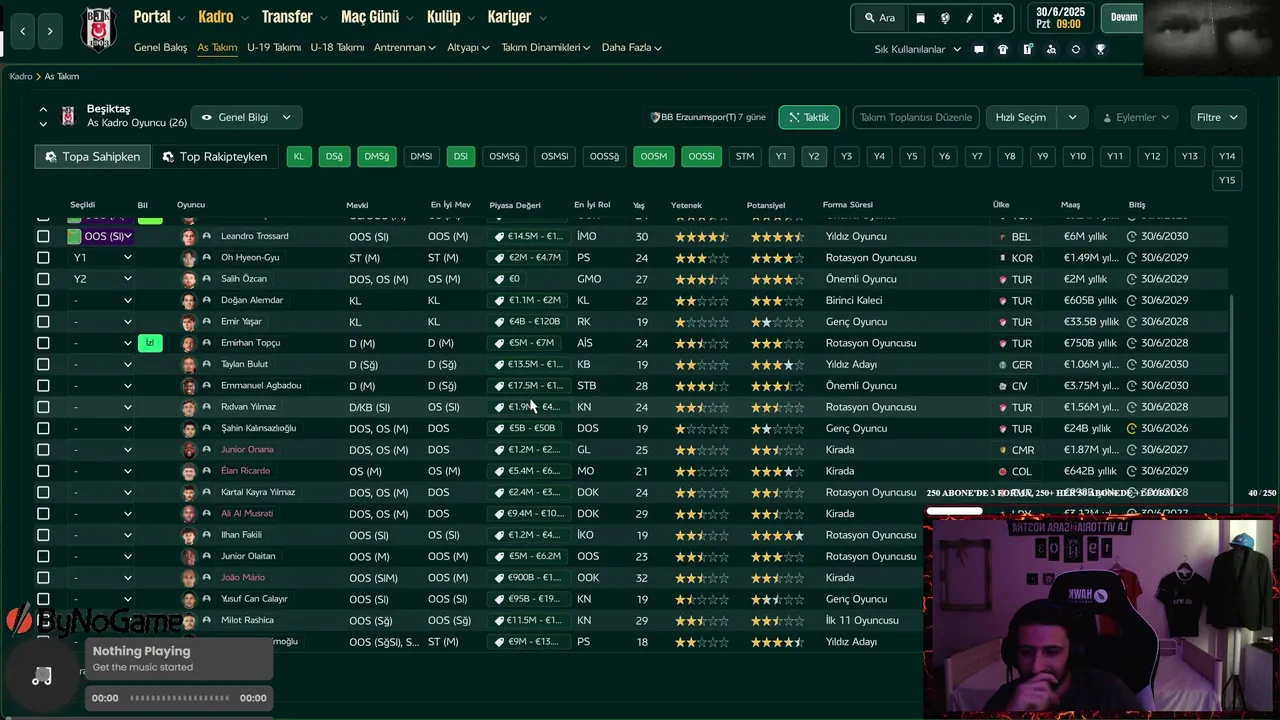Open the Taktik button
Viewport: 1280px width, 720px height.
point(809,117)
